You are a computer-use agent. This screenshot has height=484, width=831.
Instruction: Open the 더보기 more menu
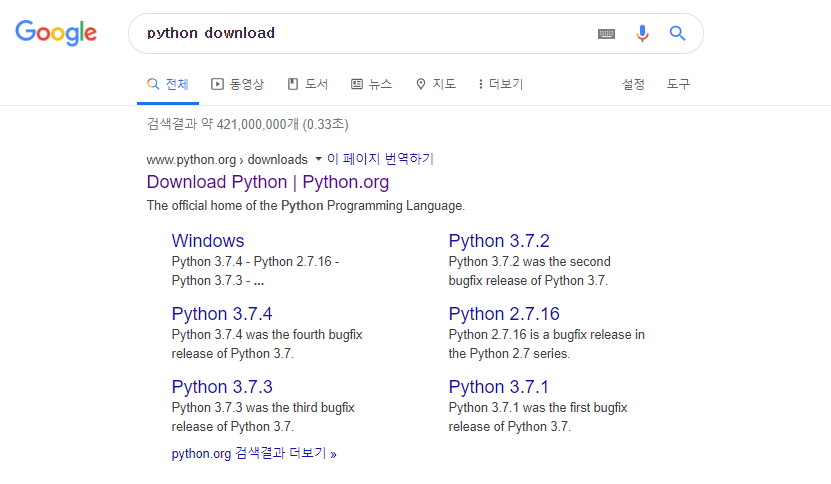point(500,84)
